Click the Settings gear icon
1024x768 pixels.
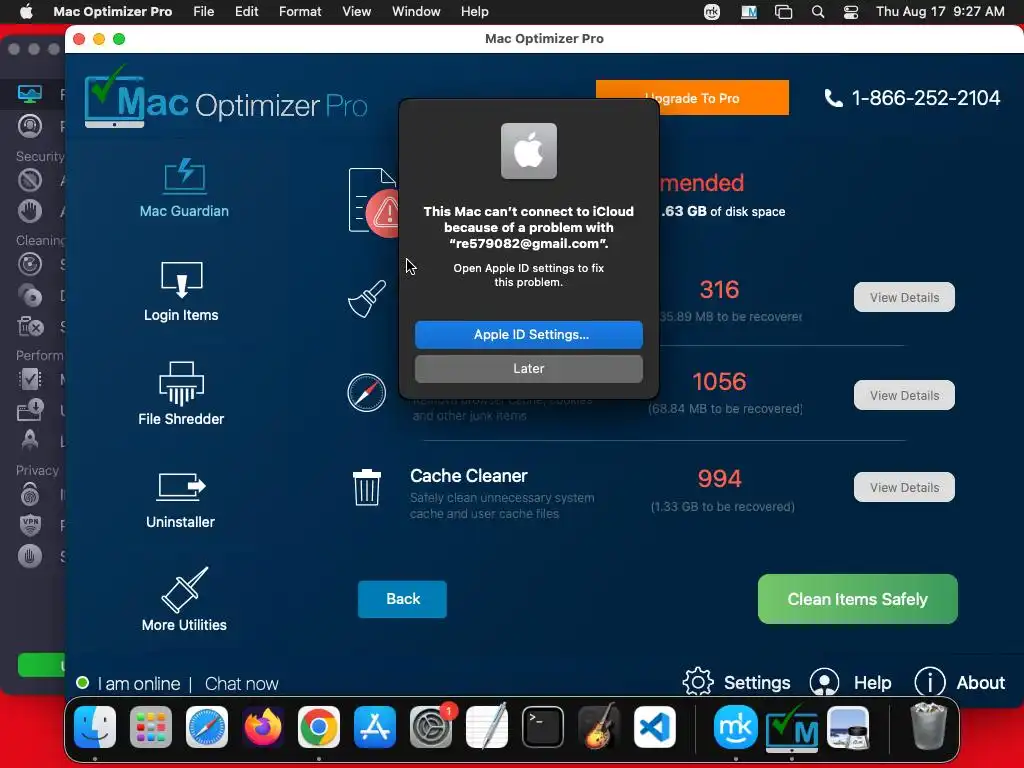click(x=697, y=682)
